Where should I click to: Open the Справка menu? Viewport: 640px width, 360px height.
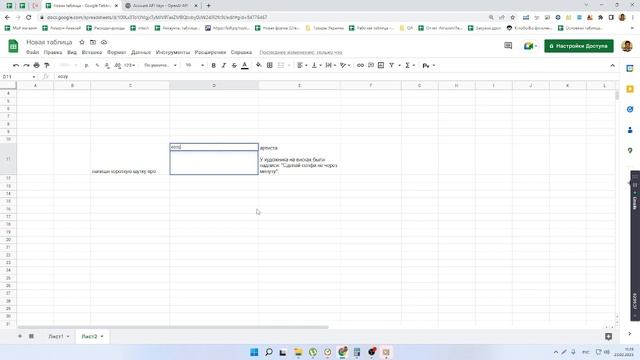[x=241, y=53]
